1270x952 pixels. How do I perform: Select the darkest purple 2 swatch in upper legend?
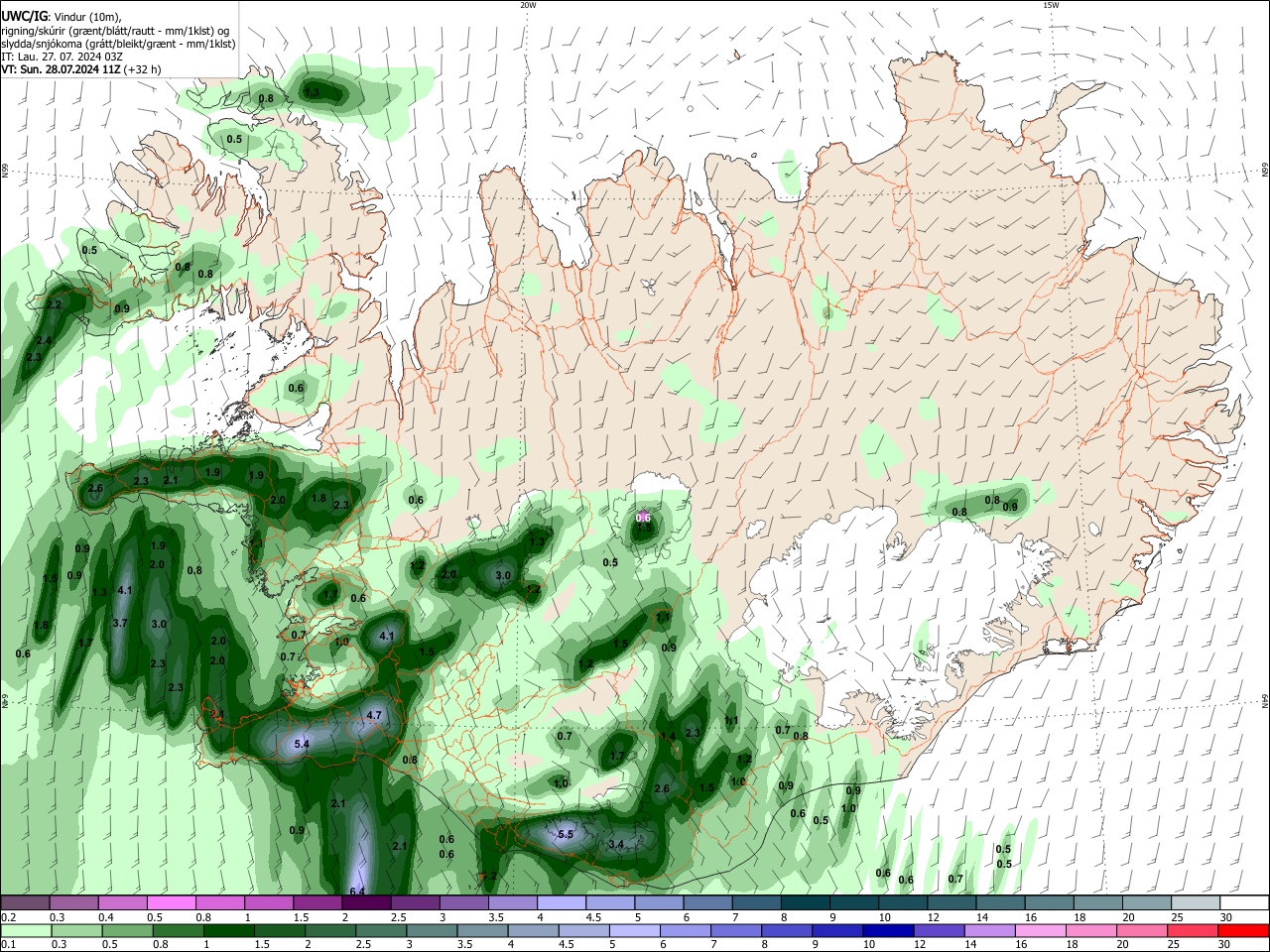click(x=366, y=903)
